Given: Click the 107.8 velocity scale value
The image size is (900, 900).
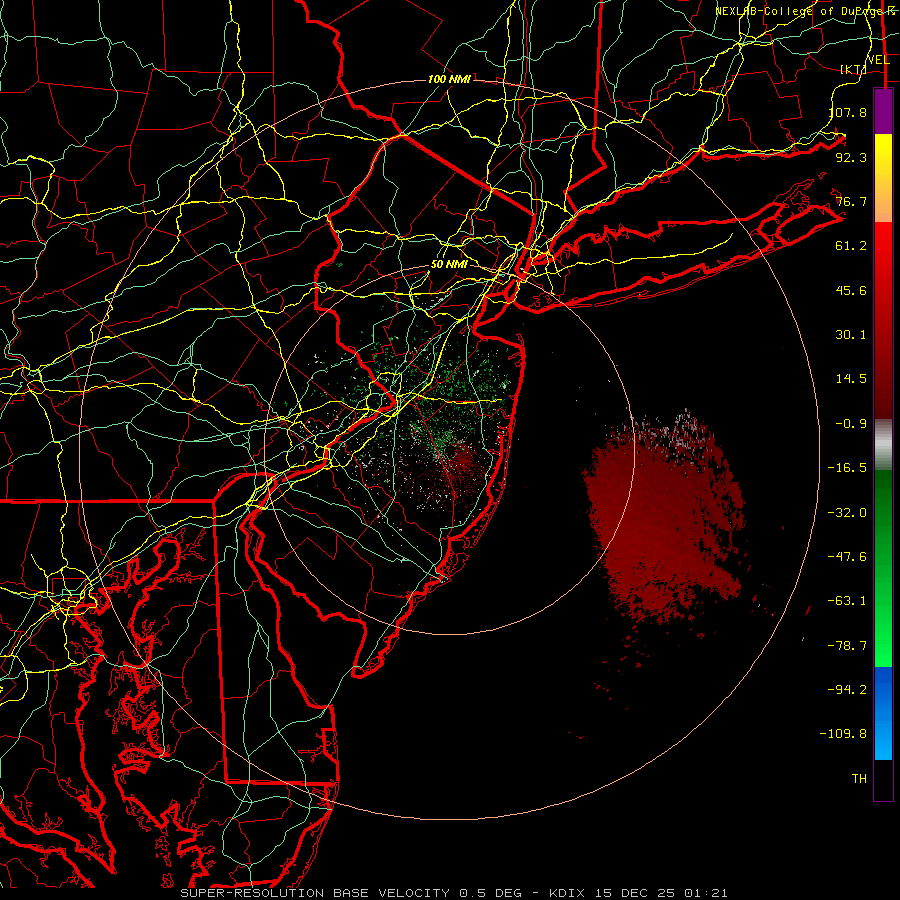Looking at the screenshot, I should (x=847, y=112).
